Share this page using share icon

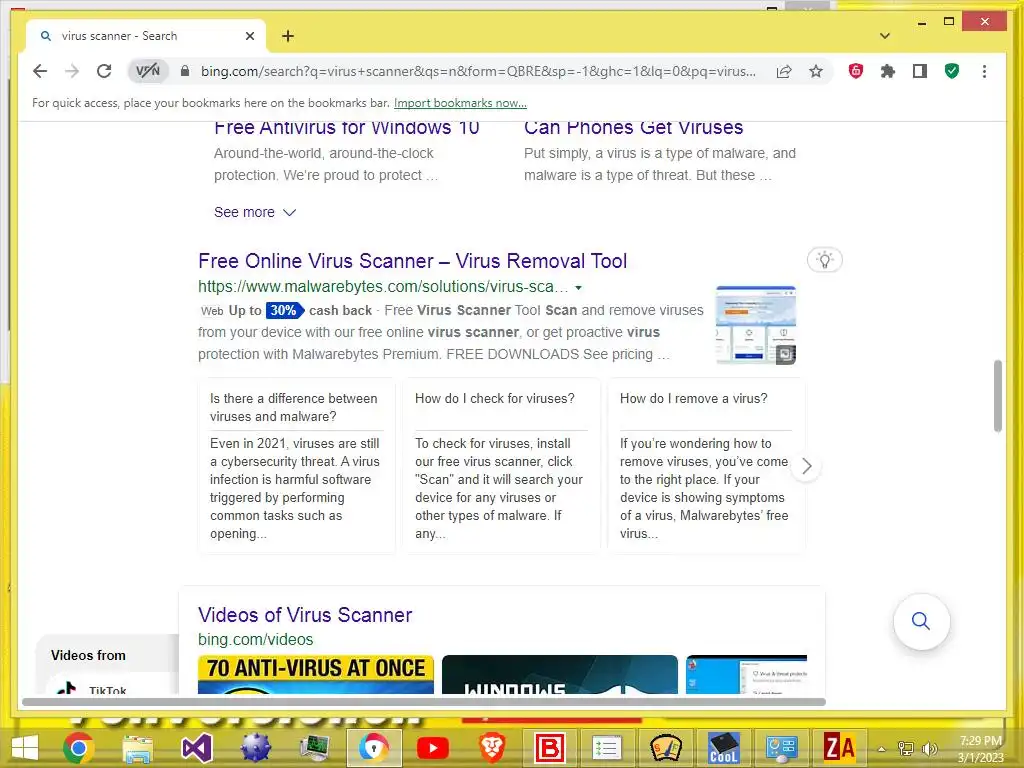pyautogui.click(x=784, y=71)
